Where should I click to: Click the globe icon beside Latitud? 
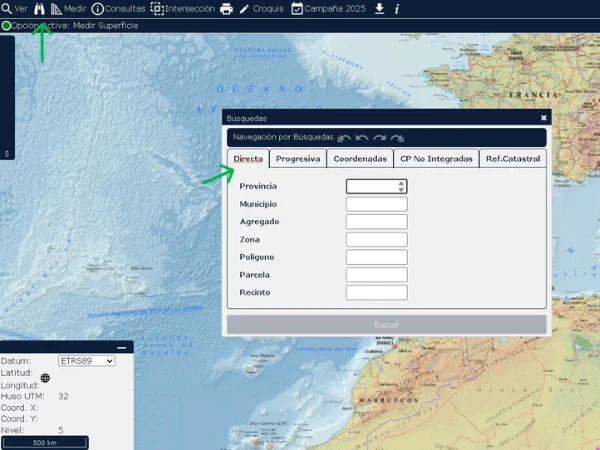pos(46,378)
